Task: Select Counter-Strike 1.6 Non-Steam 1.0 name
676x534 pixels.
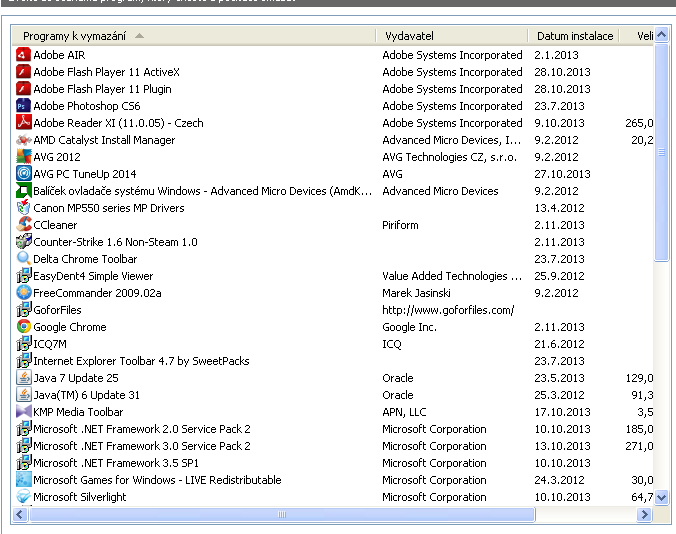Action: tap(115, 242)
